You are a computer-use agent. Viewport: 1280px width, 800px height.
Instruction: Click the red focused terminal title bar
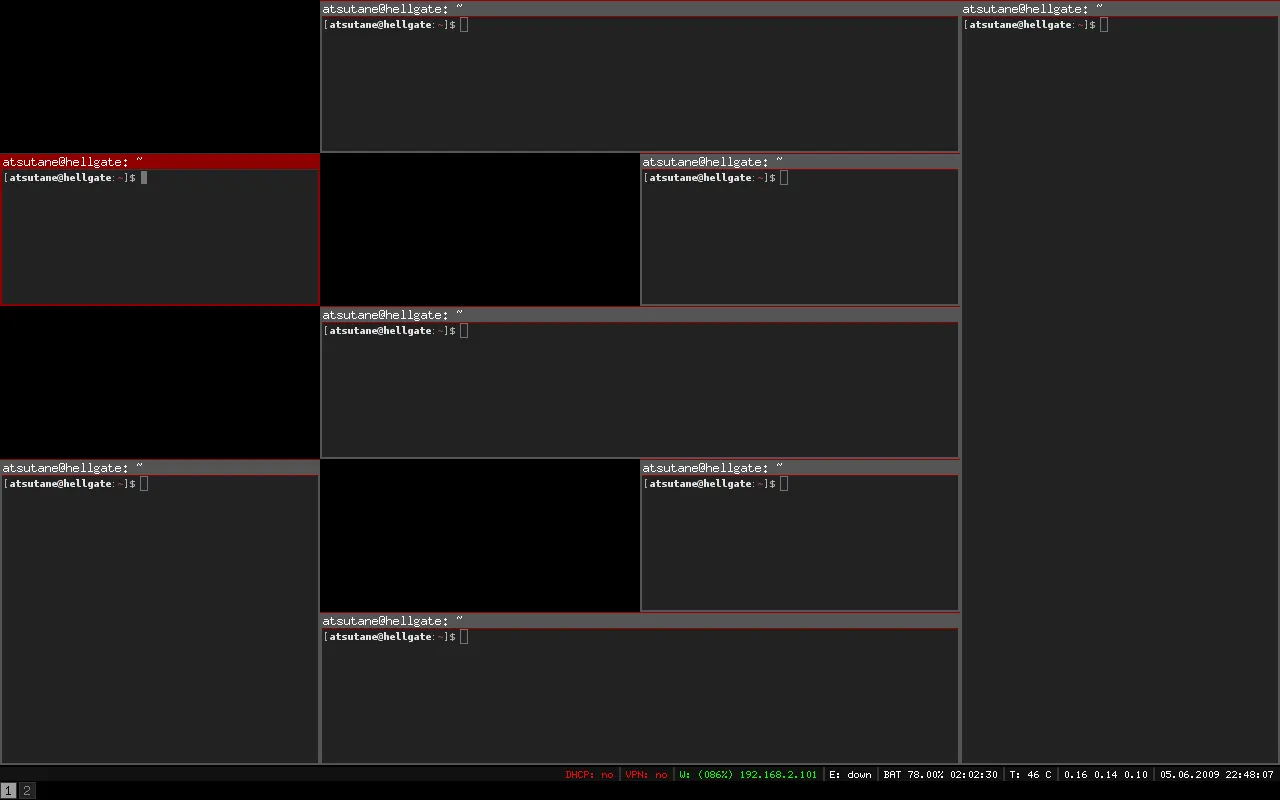tap(160, 161)
